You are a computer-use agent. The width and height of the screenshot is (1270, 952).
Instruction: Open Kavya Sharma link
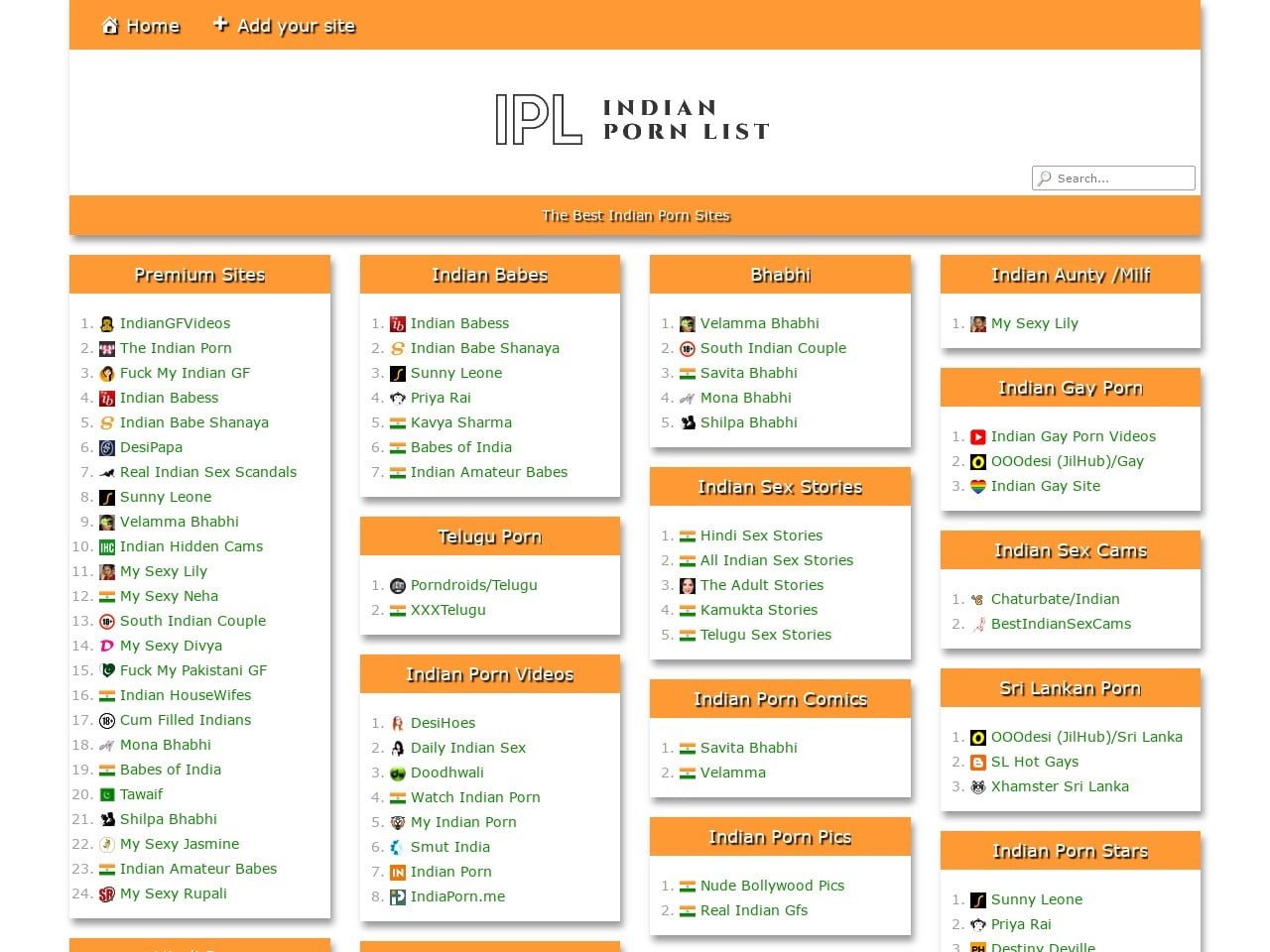coord(461,422)
